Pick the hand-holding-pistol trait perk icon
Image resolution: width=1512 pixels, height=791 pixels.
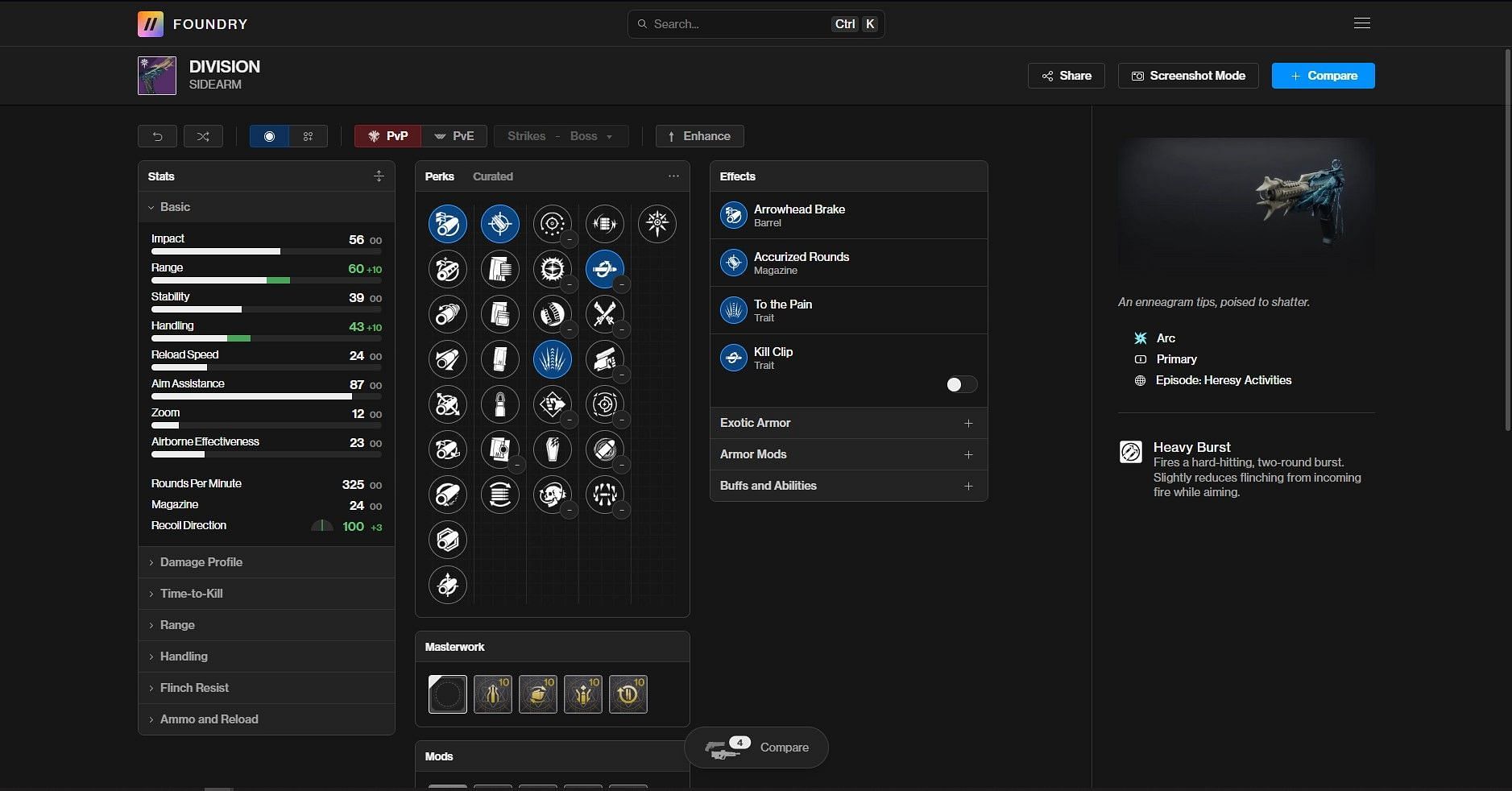[604, 359]
